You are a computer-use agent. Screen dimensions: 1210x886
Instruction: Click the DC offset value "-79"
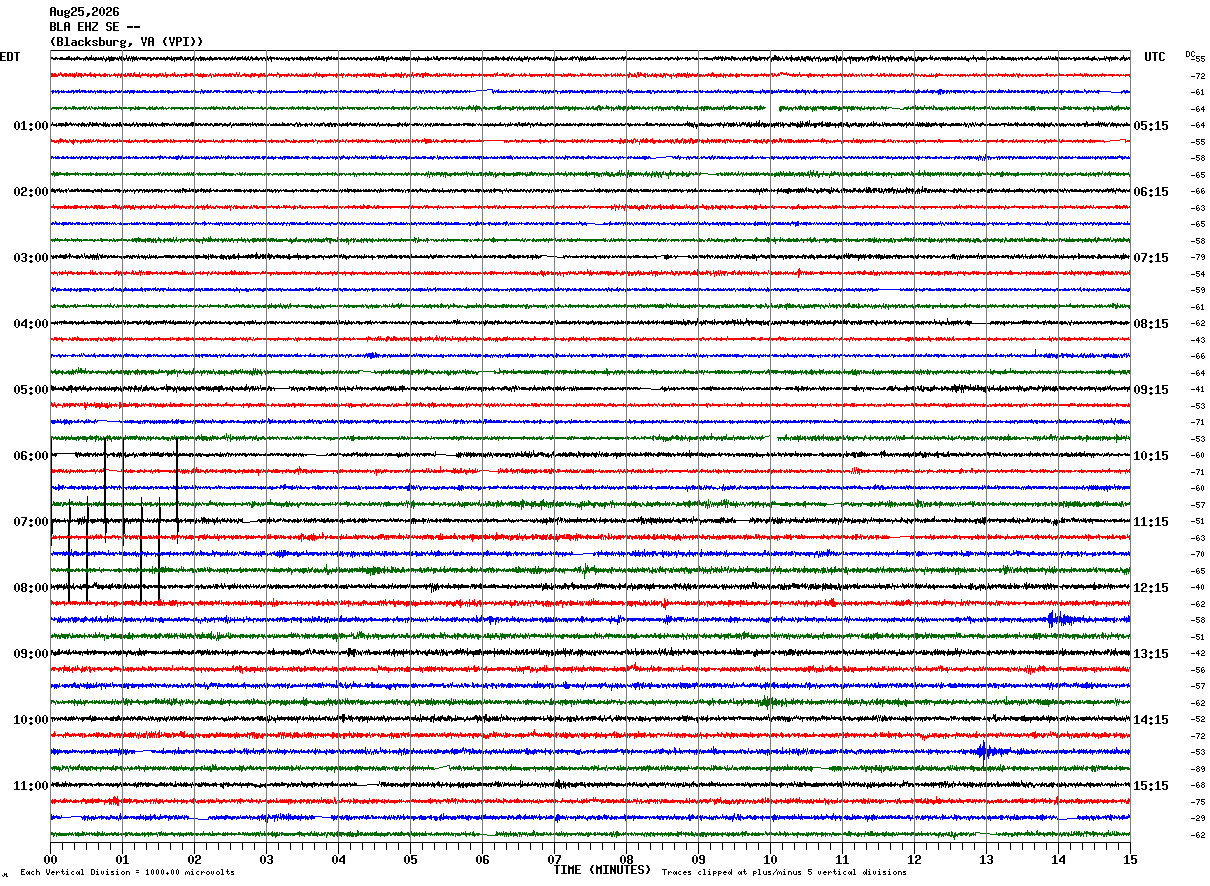pos(1198,258)
